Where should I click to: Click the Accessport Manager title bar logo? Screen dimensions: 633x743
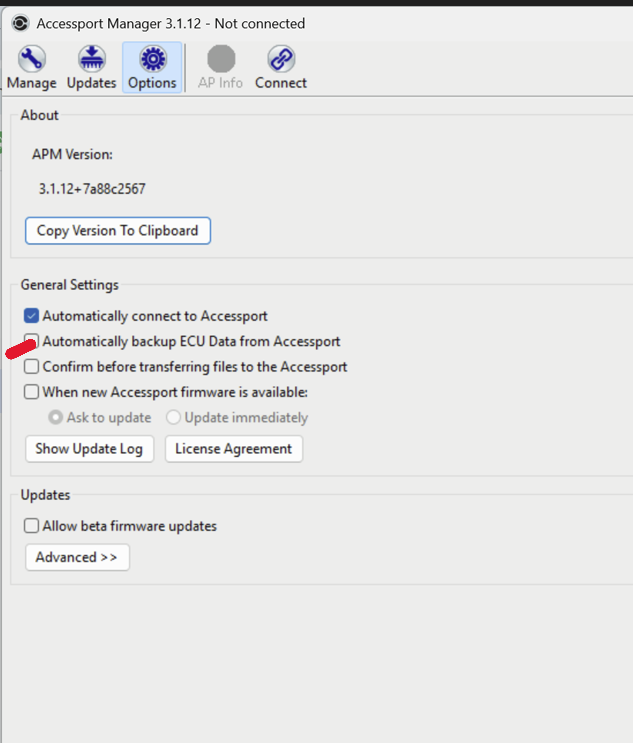tap(20, 23)
